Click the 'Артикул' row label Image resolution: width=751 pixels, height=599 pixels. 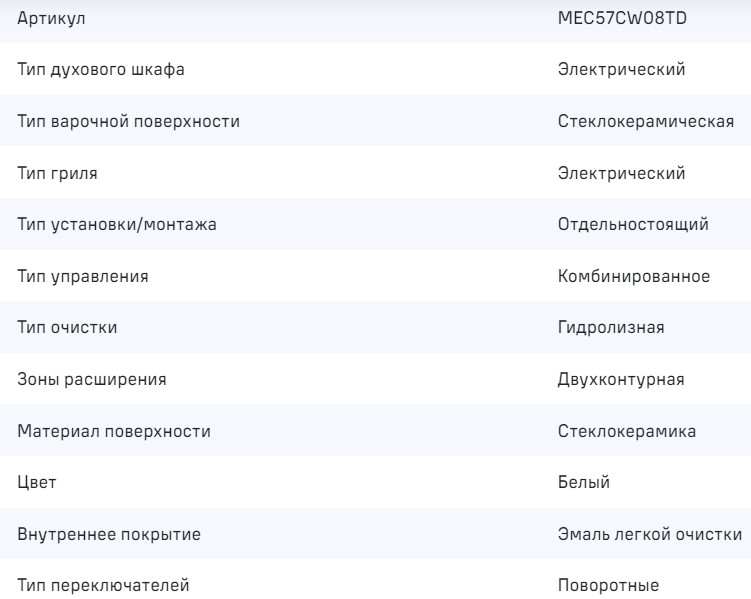click(x=51, y=19)
